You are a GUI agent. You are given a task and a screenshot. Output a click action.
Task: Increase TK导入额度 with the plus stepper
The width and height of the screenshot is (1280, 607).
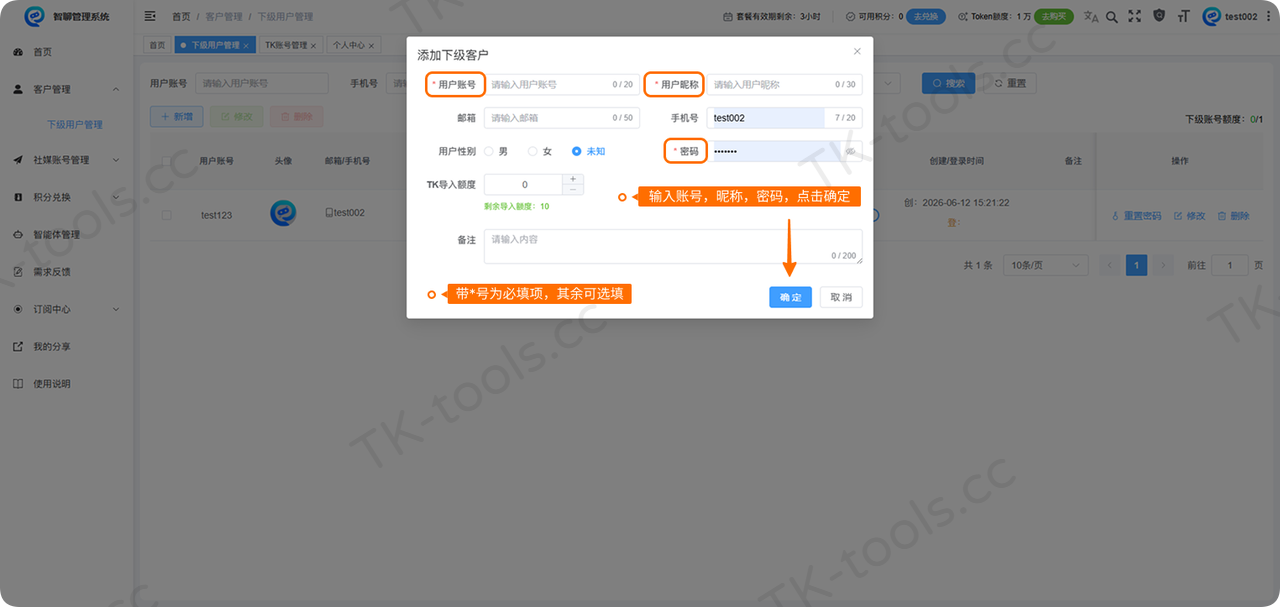click(573, 180)
